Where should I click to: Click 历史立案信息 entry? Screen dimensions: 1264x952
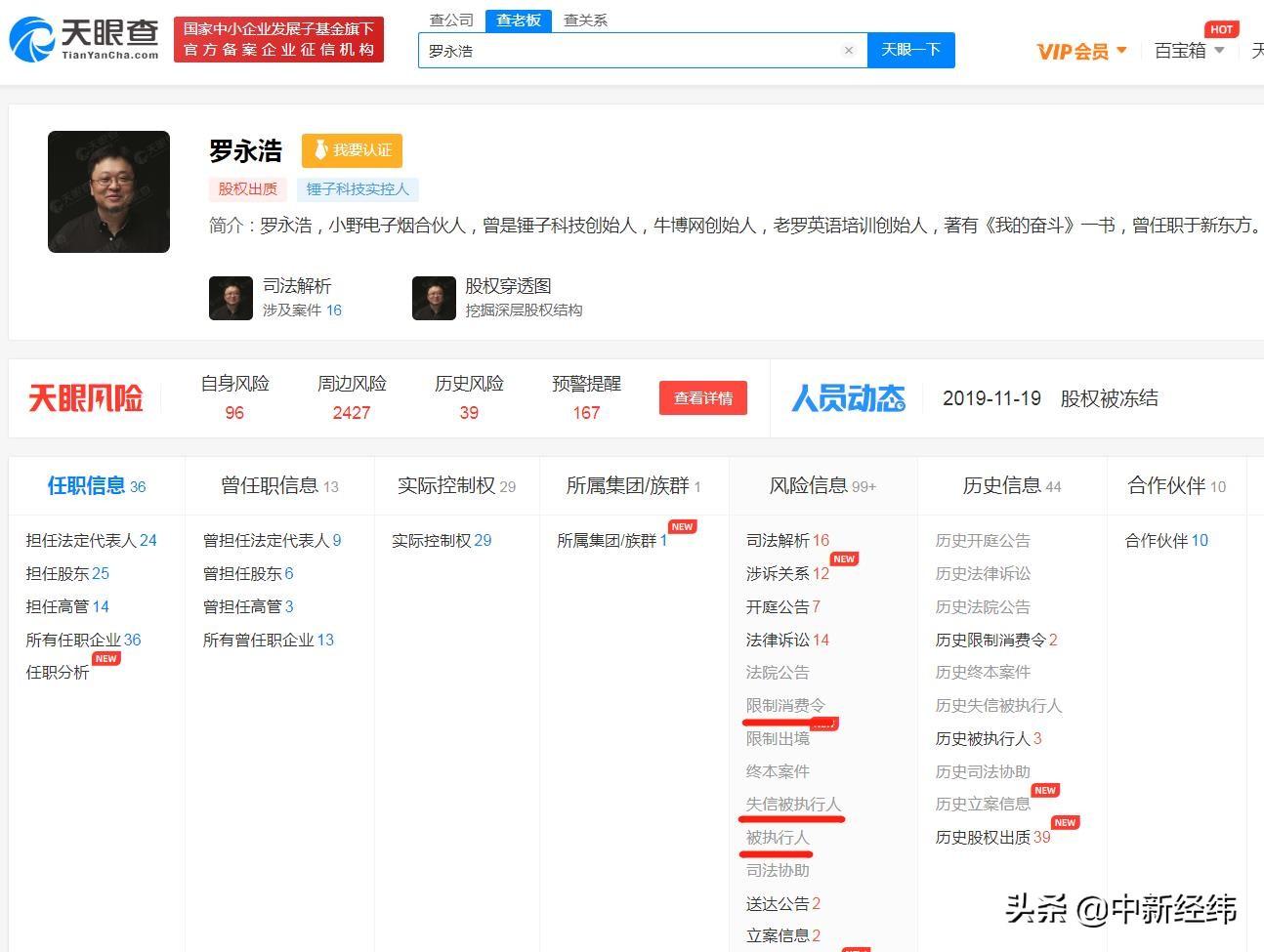pos(983,805)
